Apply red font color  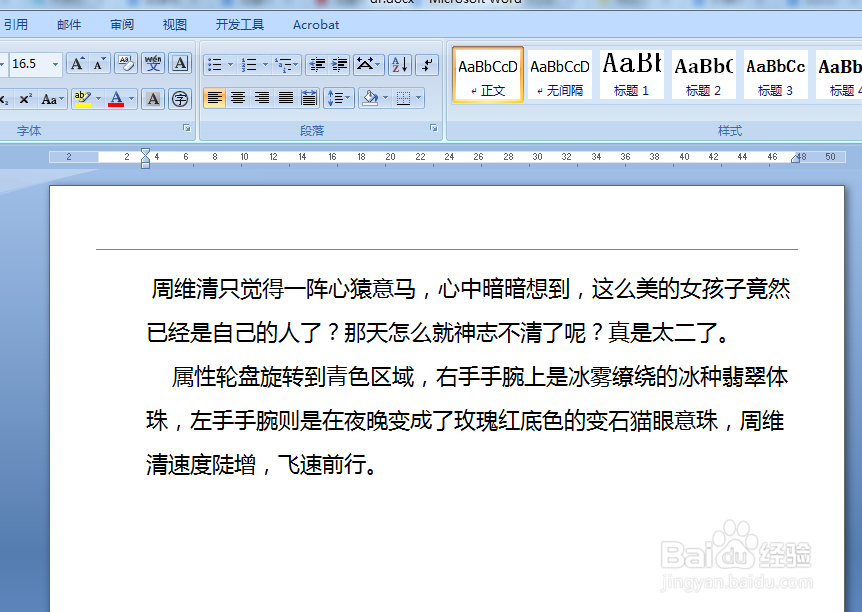coord(116,99)
